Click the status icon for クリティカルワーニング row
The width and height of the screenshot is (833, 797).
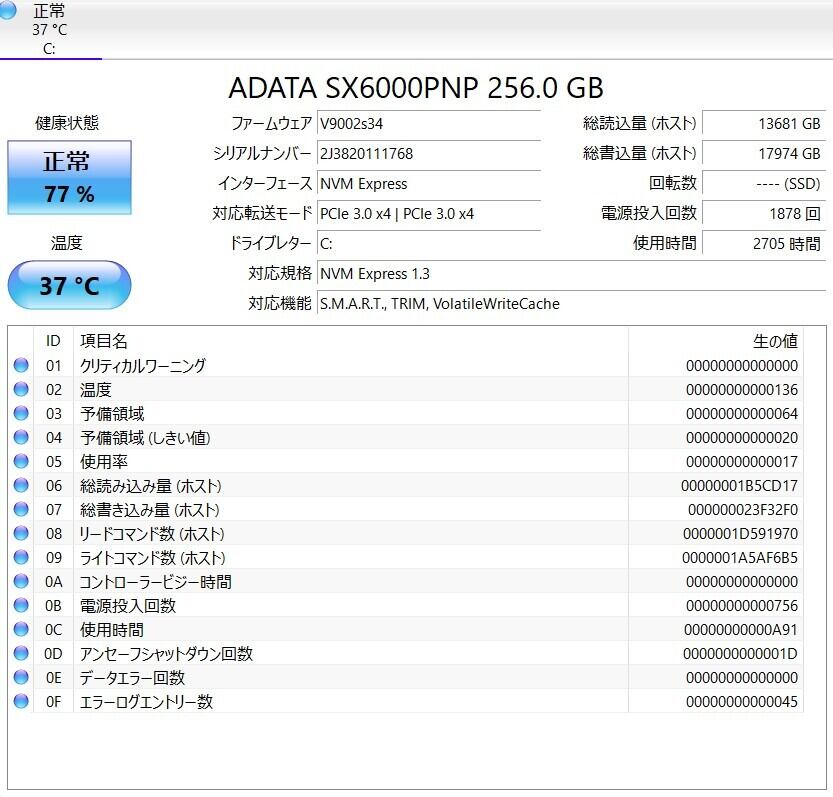[x=21, y=366]
